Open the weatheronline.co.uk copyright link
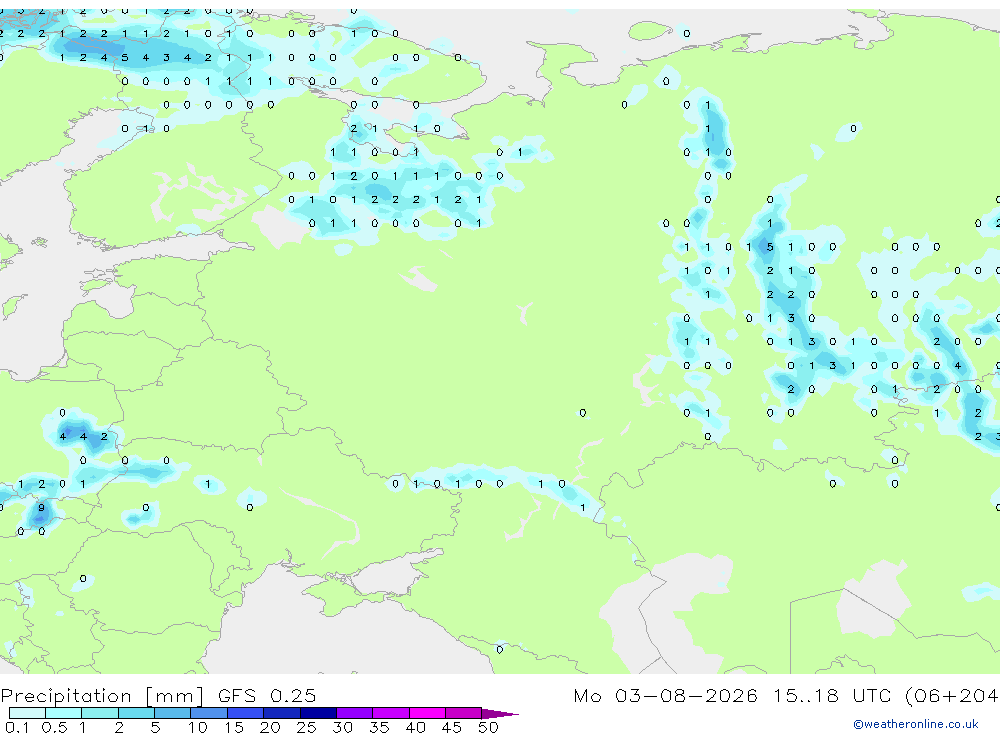The height and width of the screenshot is (733, 1000). click(x=916, y=723)
